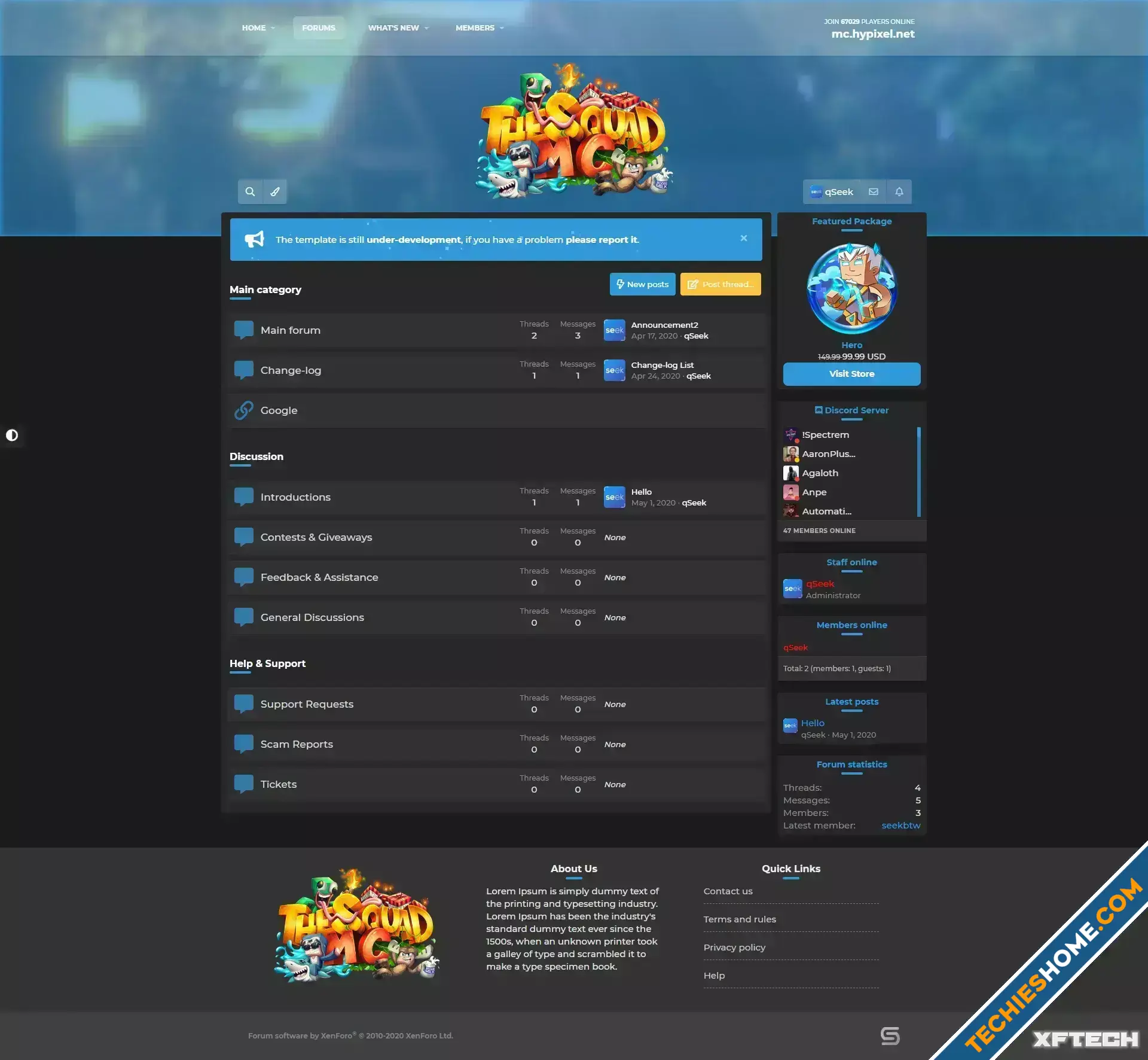The image size is (1148, 1060).
Task: Click the megaphone icon in notice
Action: click(255, 239)
